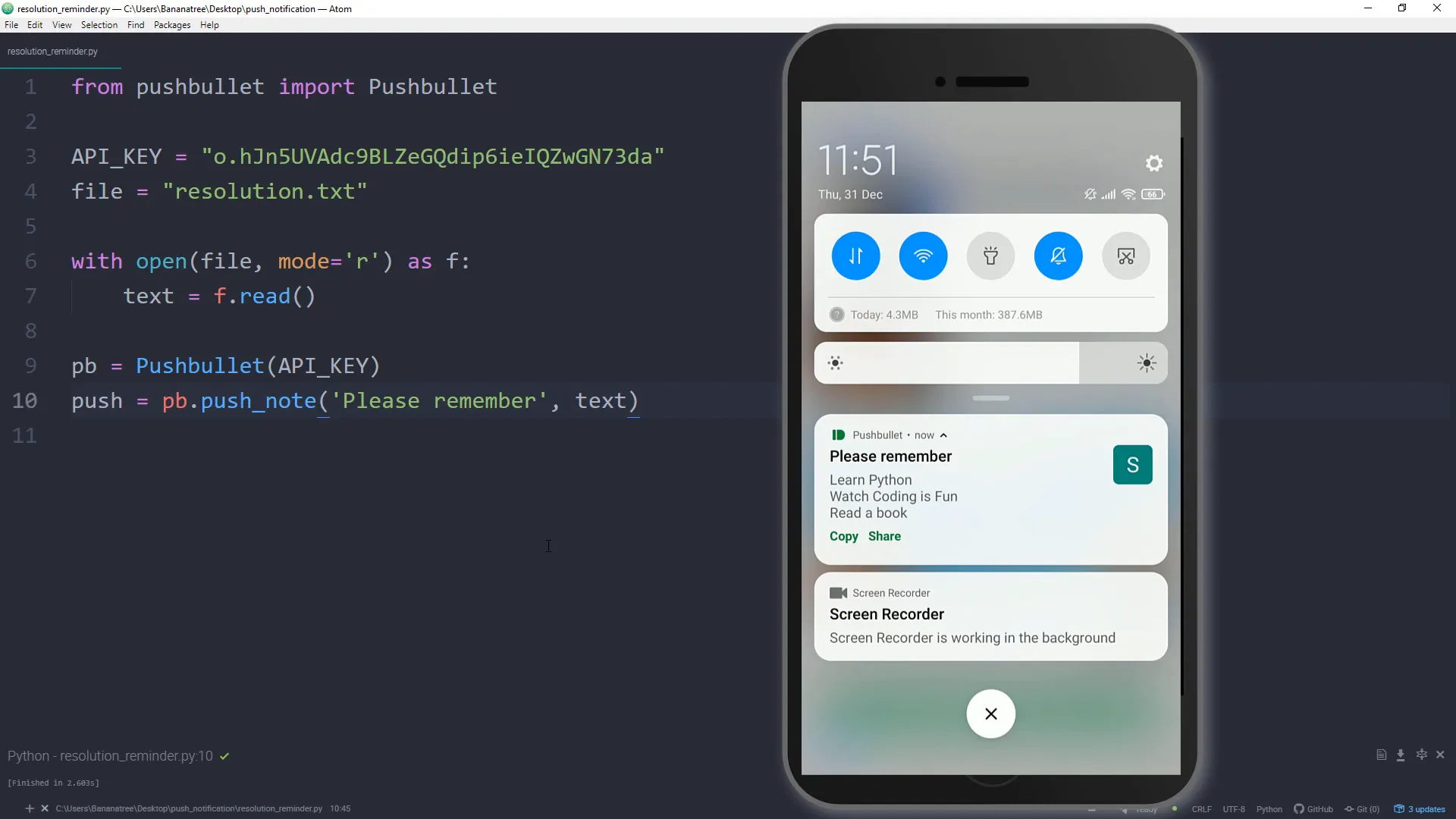Click Share on Pushbullet notification
The height and width of the screenshot is (819, 1456).
pyautogui.click(x=884, y=536)
